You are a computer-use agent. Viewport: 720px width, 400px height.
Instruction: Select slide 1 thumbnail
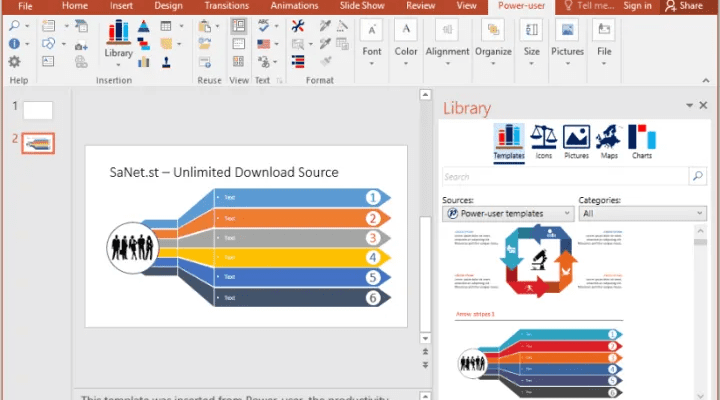pyautogui.click(x=38, y=110)
